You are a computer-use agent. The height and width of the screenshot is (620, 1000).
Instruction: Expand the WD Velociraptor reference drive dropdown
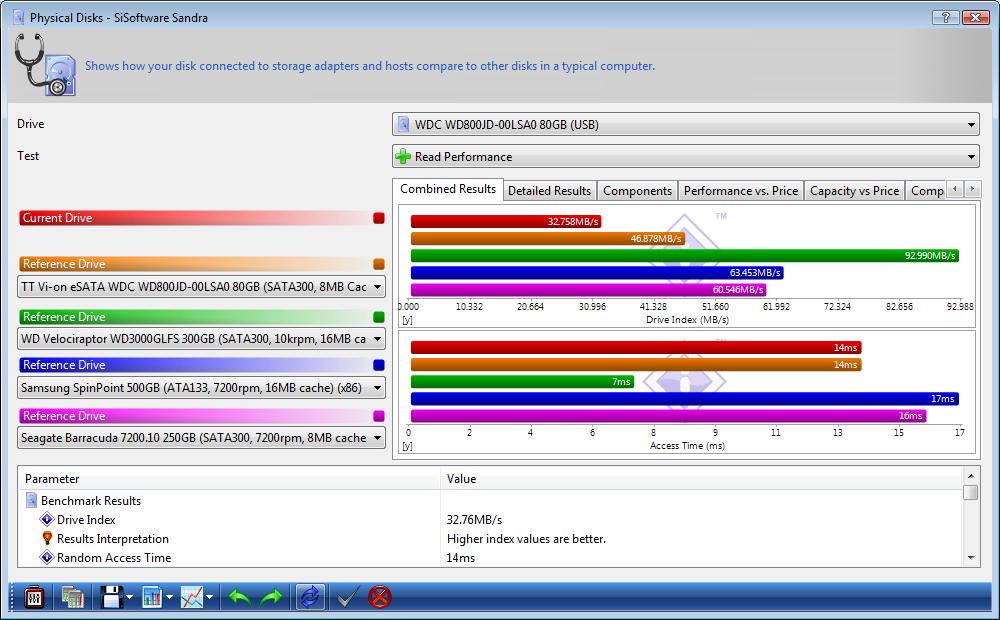[202, 339]
